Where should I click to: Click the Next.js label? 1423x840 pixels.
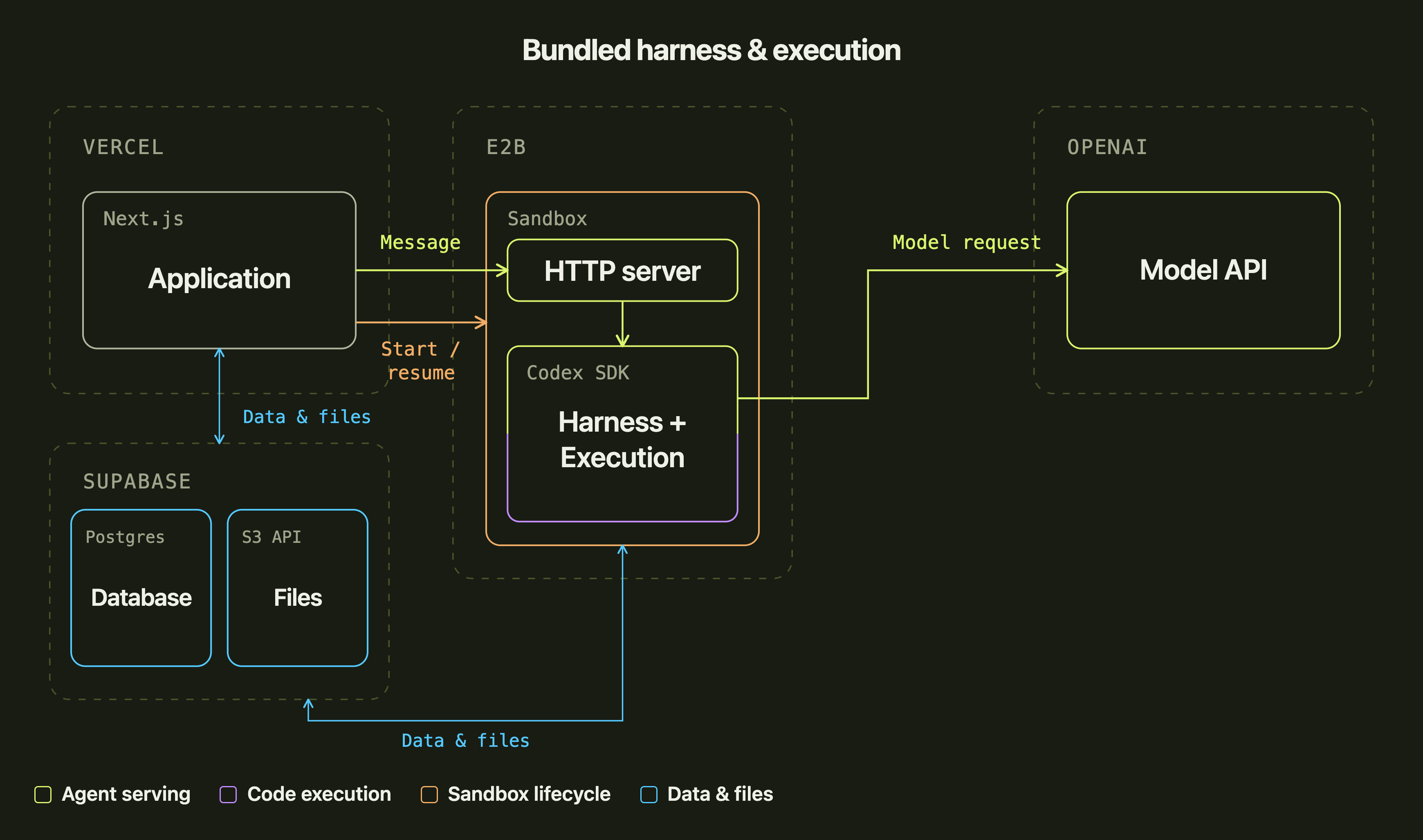pos(143,219)
